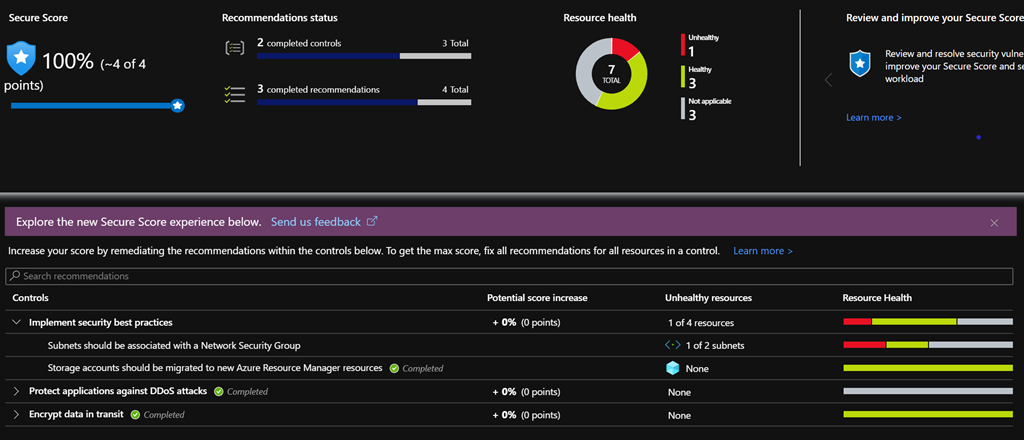The width and height of the screenshot is (1024, 440).
Task: Click the storage account cube icon
Action: click(x=673, y=368)
